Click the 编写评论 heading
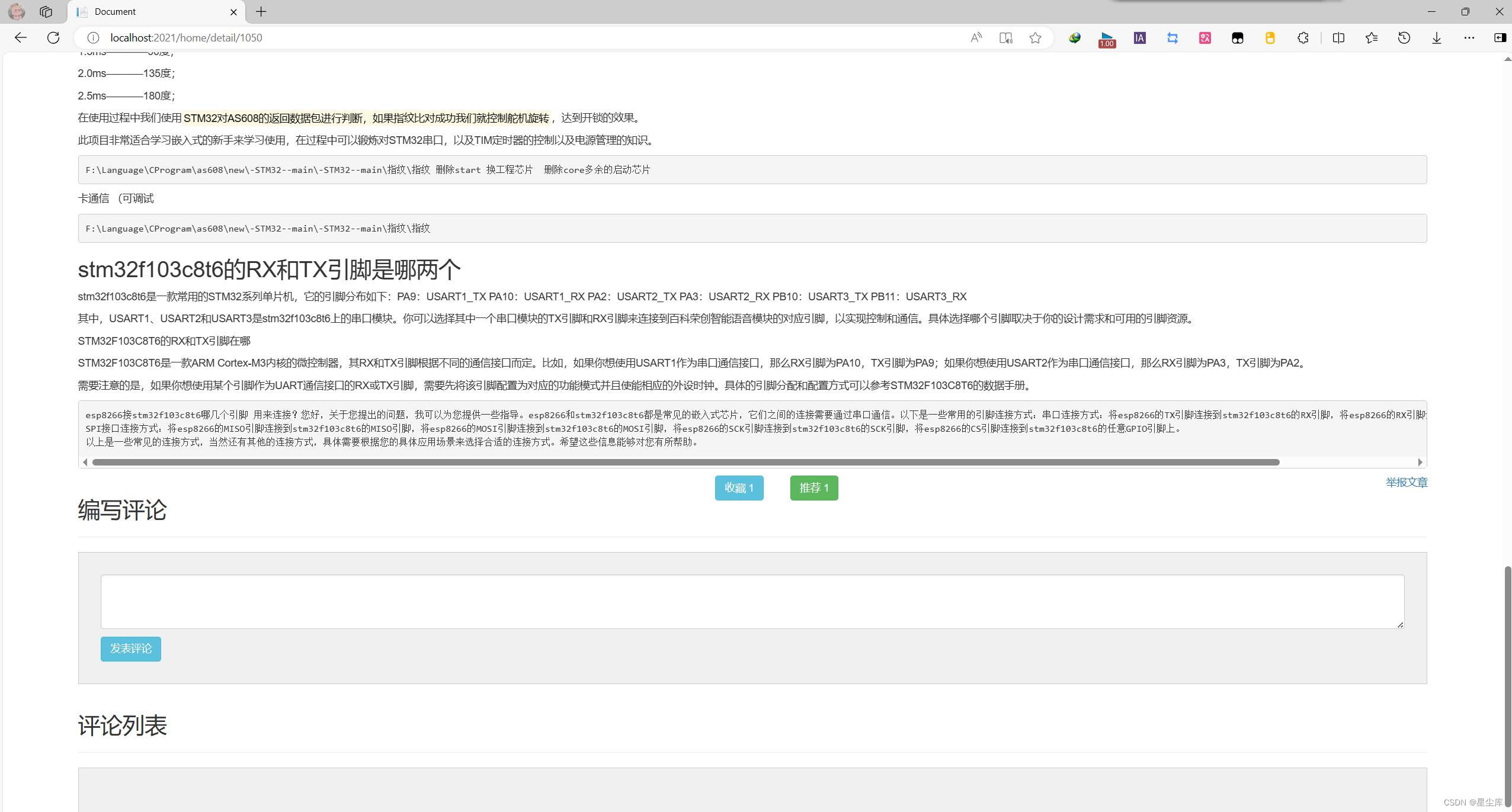The image size is (1512, 812). 122,510
